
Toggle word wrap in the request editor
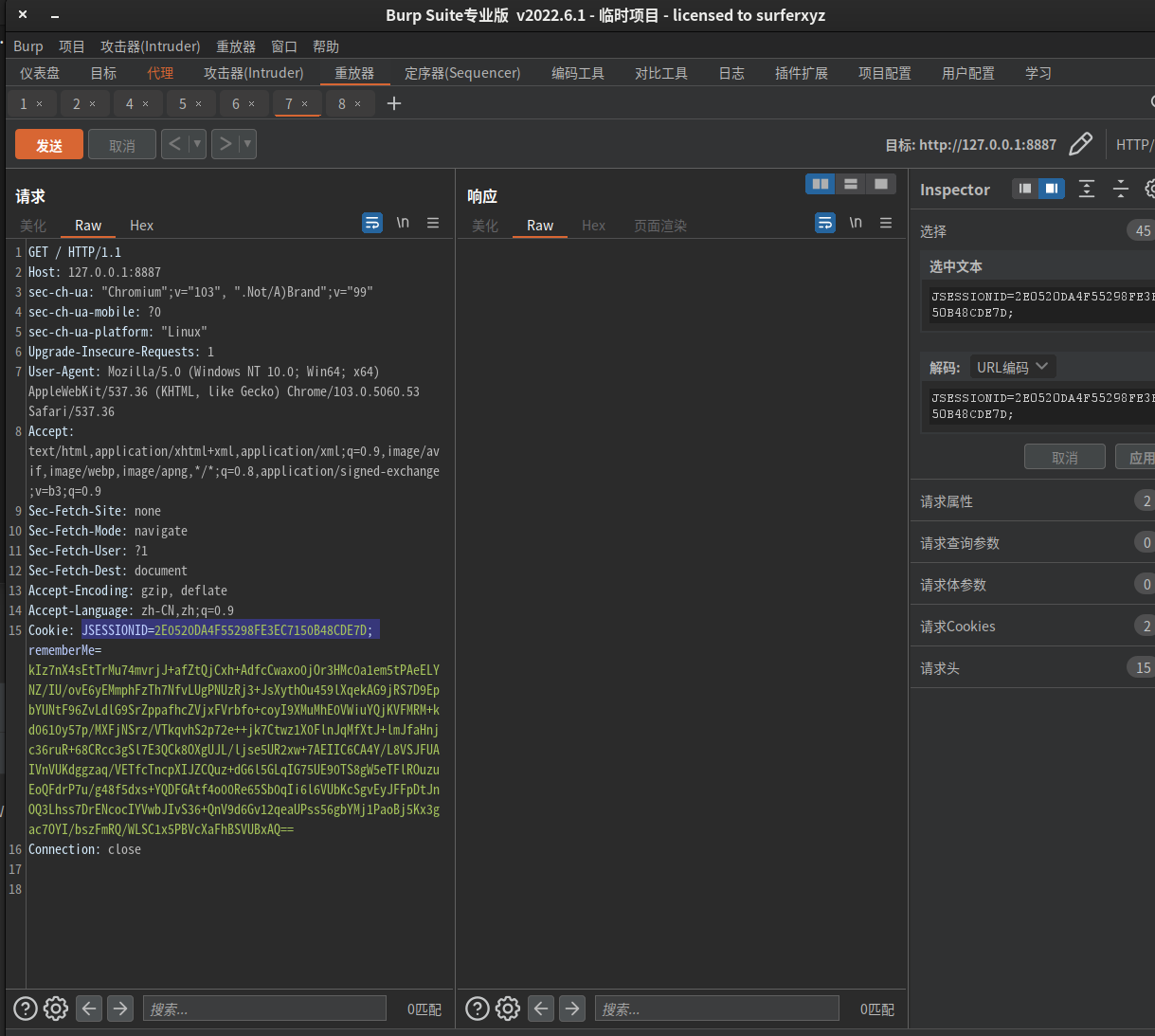(x=372, y=223)
